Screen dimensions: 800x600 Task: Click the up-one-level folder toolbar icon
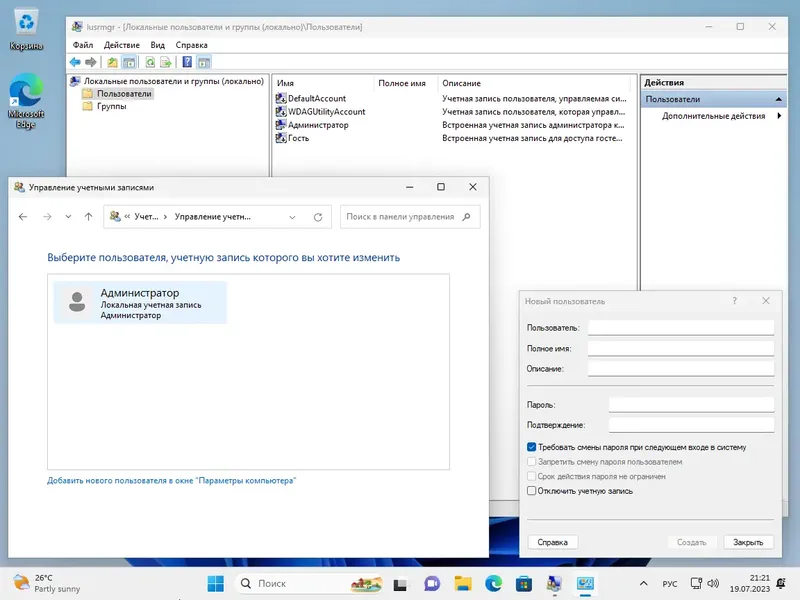[x=112, y=62]
